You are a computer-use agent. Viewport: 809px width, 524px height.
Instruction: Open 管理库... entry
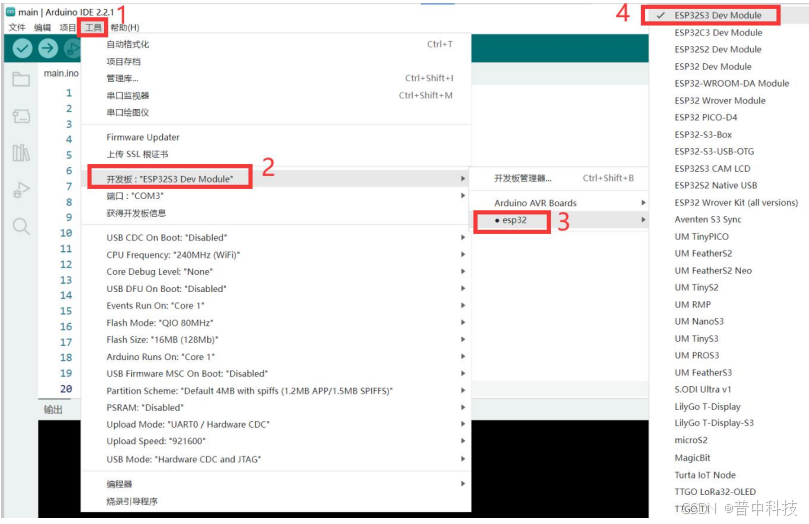click(x=276, y=78)
